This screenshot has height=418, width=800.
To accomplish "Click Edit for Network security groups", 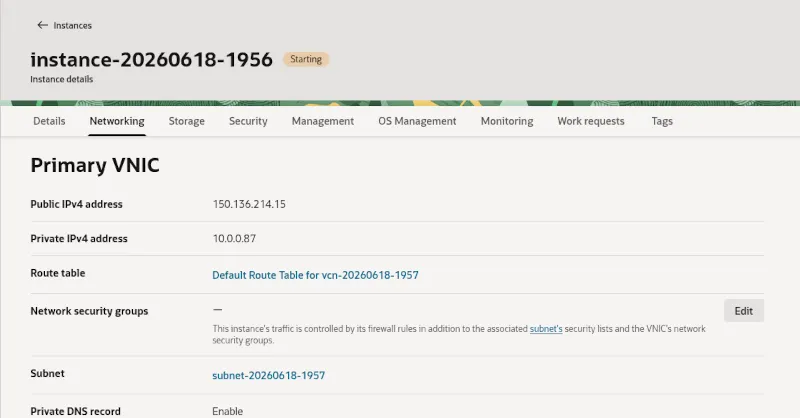I will point(743,311).
